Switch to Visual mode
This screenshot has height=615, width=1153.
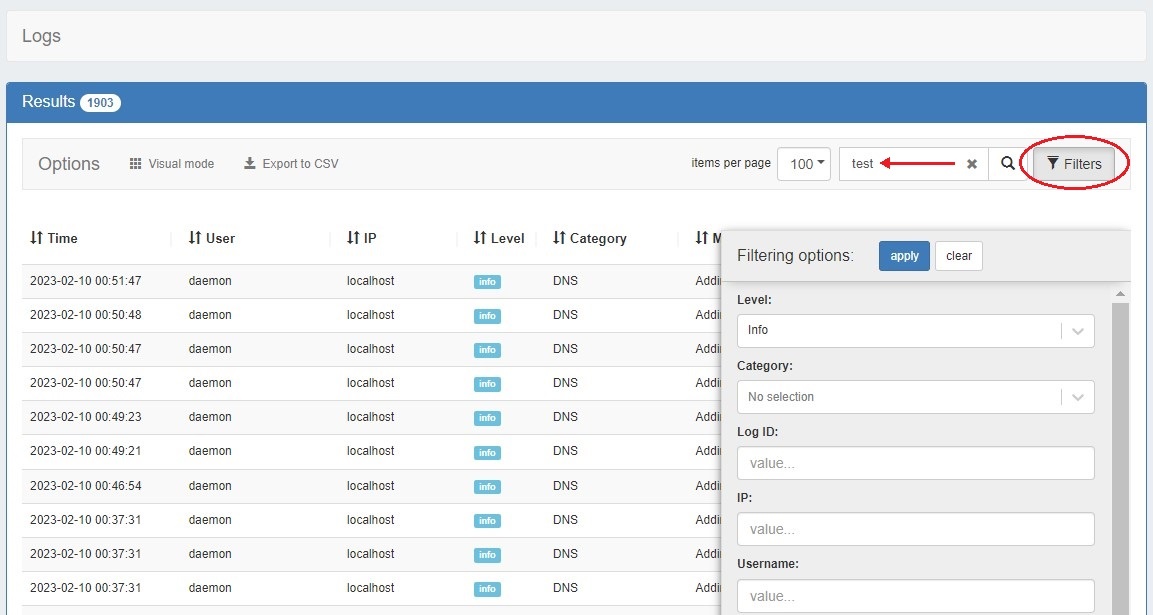pyautogui.click(x=171, y=164)
